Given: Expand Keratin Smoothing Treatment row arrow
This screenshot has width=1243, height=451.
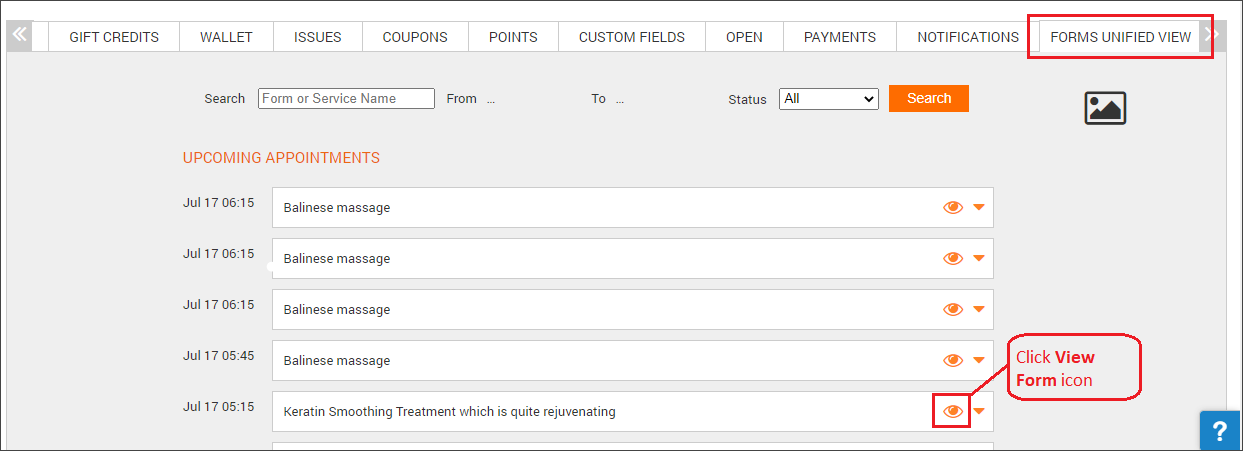Looking at the screenshot, I should [979, 411].
